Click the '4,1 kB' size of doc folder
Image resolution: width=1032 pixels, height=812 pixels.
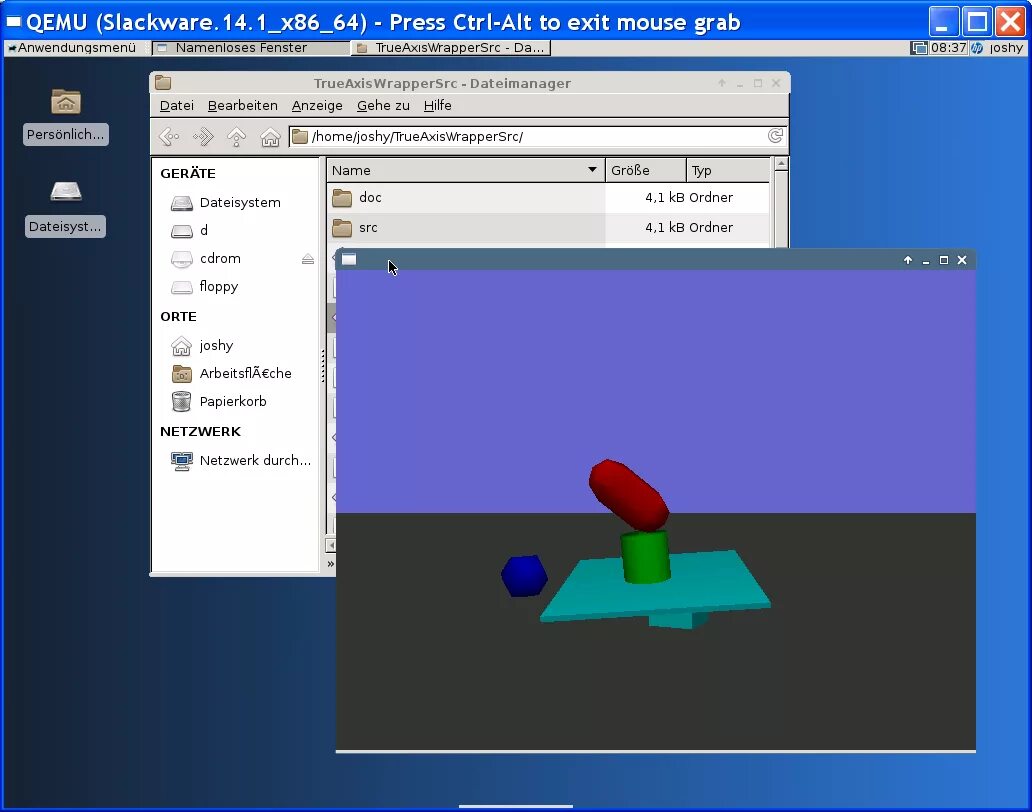665,197
